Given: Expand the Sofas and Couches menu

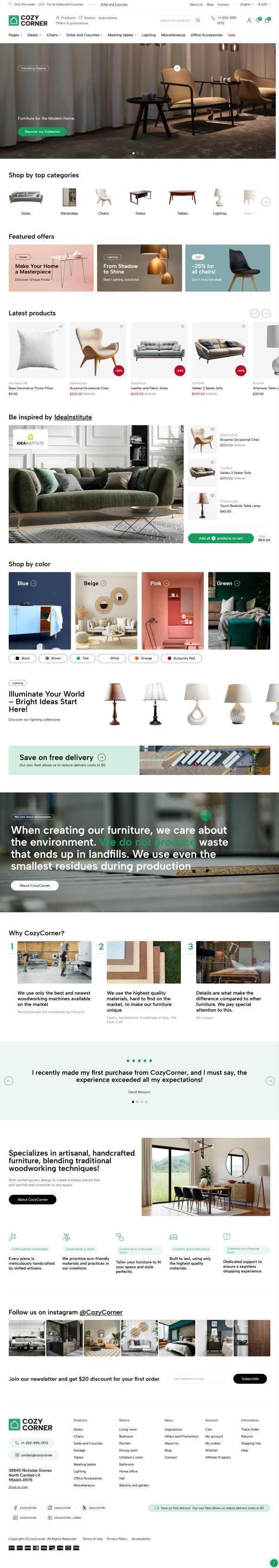Looking at the screenshot, I should click(85, 35).
